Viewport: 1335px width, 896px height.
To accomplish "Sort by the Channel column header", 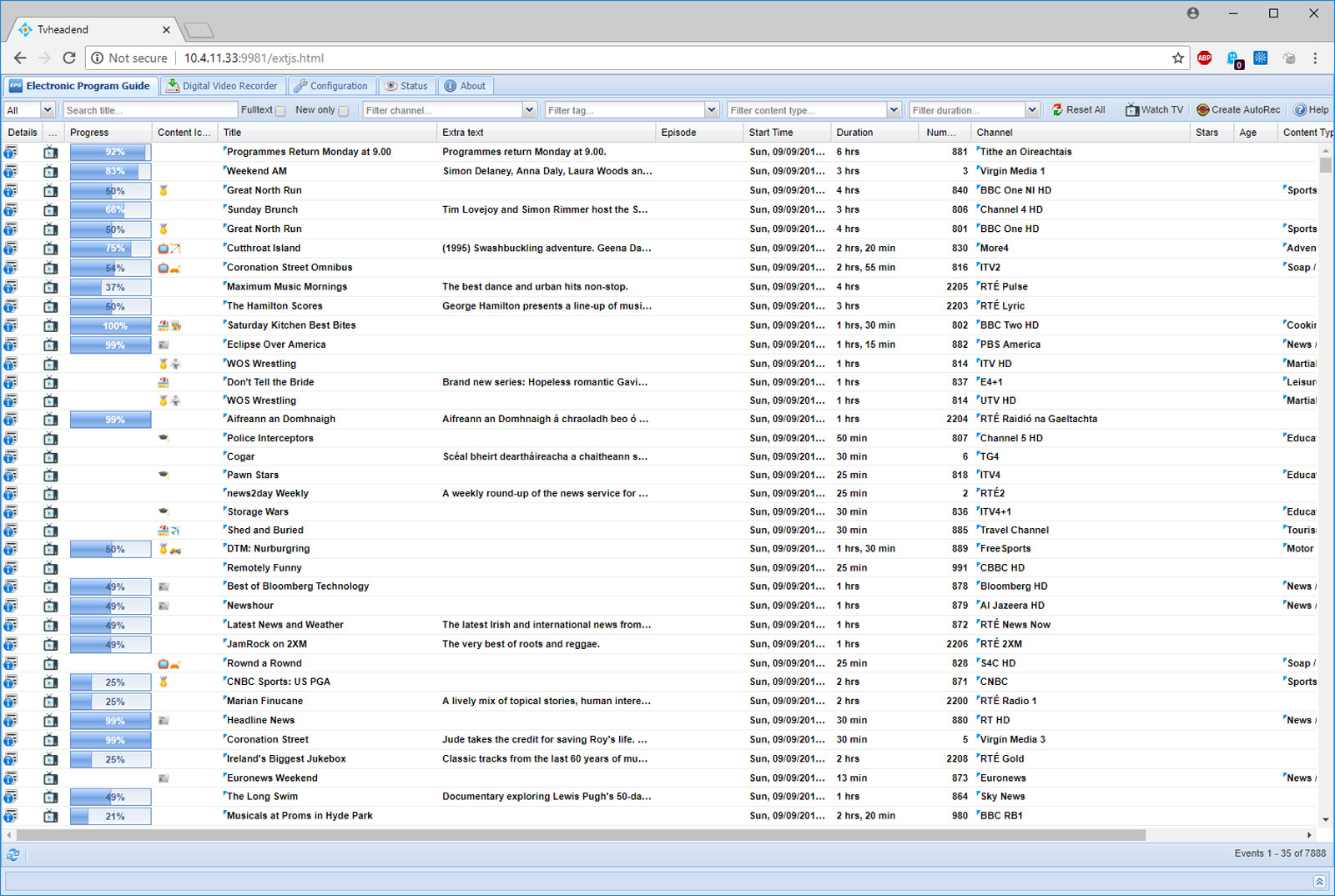I will pyautogui.click(x=1081, y=133).
